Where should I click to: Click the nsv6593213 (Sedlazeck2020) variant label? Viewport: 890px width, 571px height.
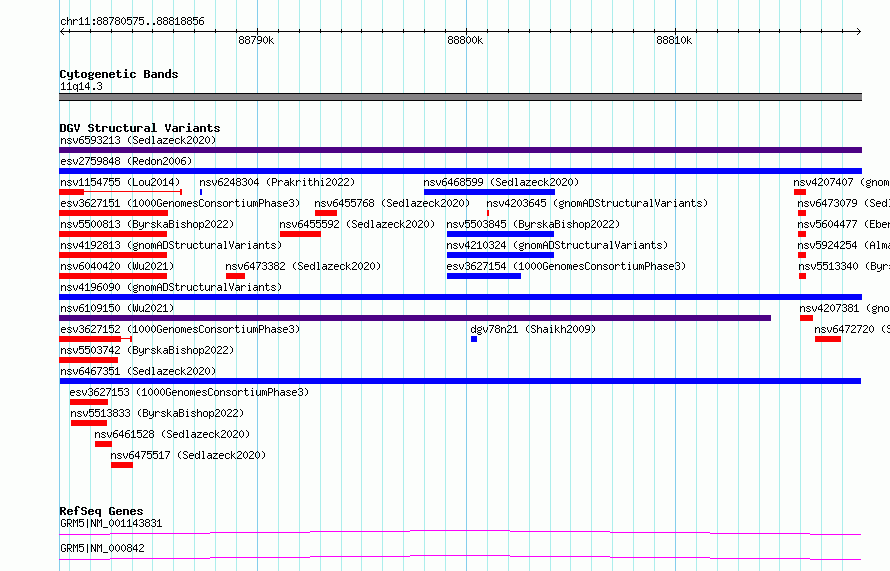click(x=138, y=140)
